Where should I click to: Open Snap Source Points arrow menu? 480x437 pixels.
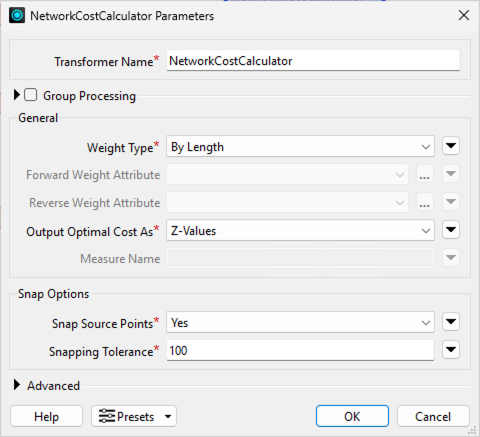click(x=451, y=322)
